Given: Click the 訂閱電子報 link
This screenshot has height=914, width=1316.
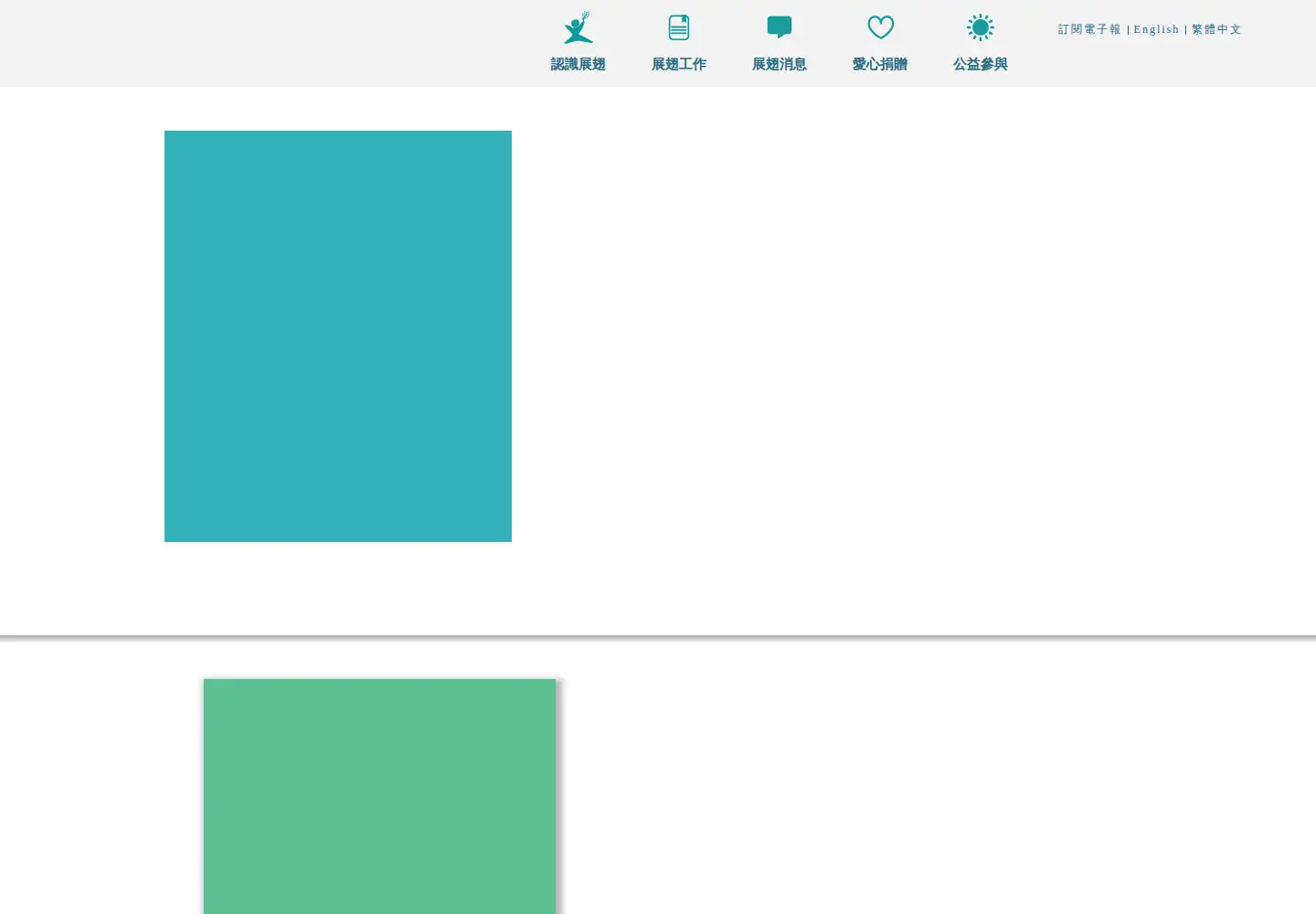Looking at the screenshot, I should (x=1089, y=29).
